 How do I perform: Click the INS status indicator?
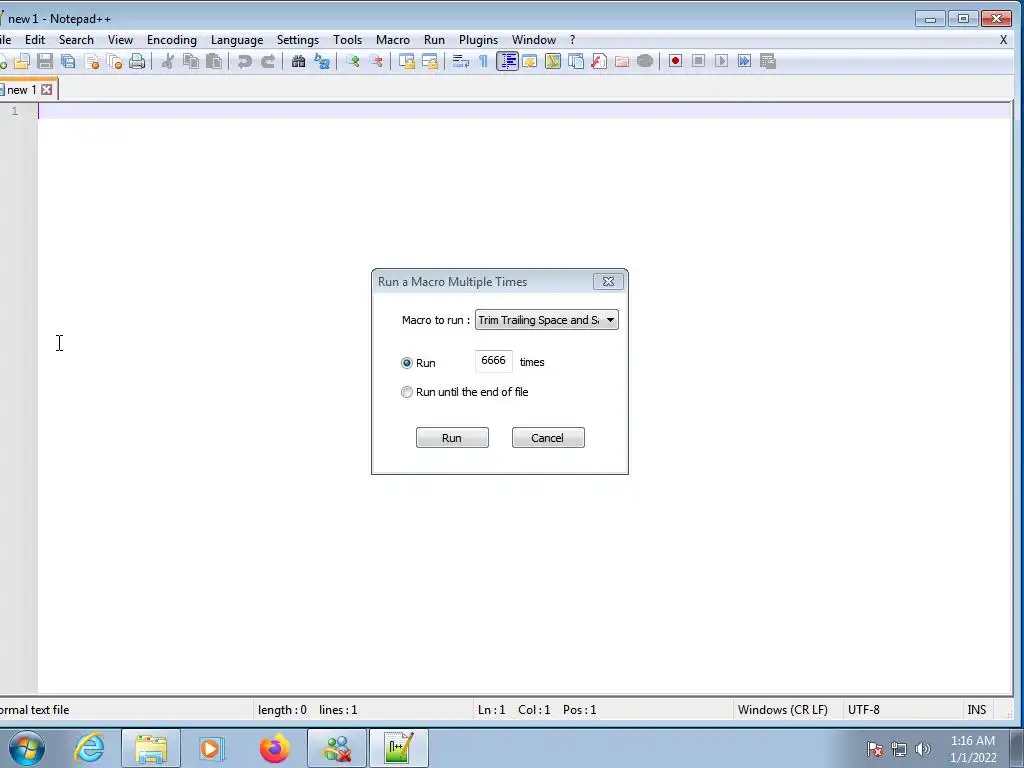coord(976,710)
